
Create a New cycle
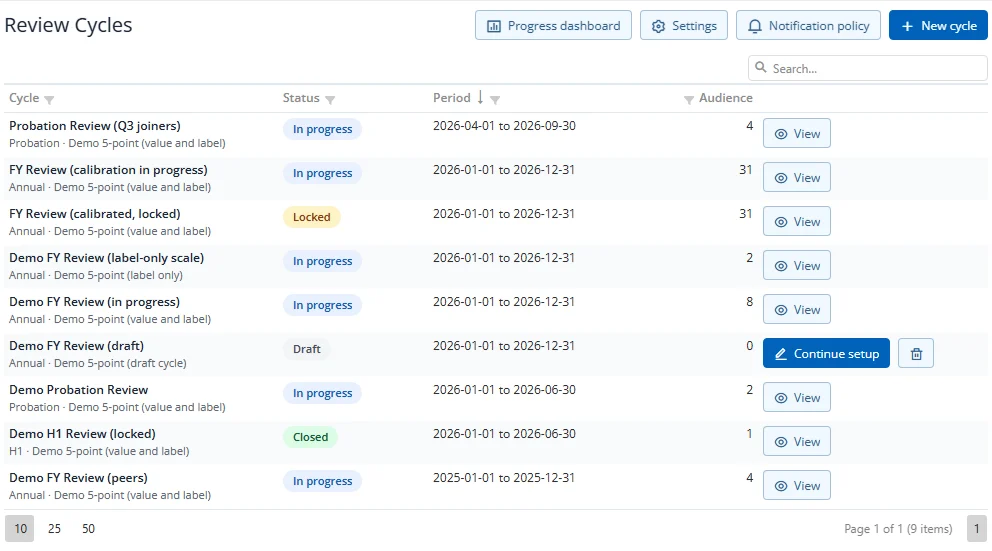938,25
